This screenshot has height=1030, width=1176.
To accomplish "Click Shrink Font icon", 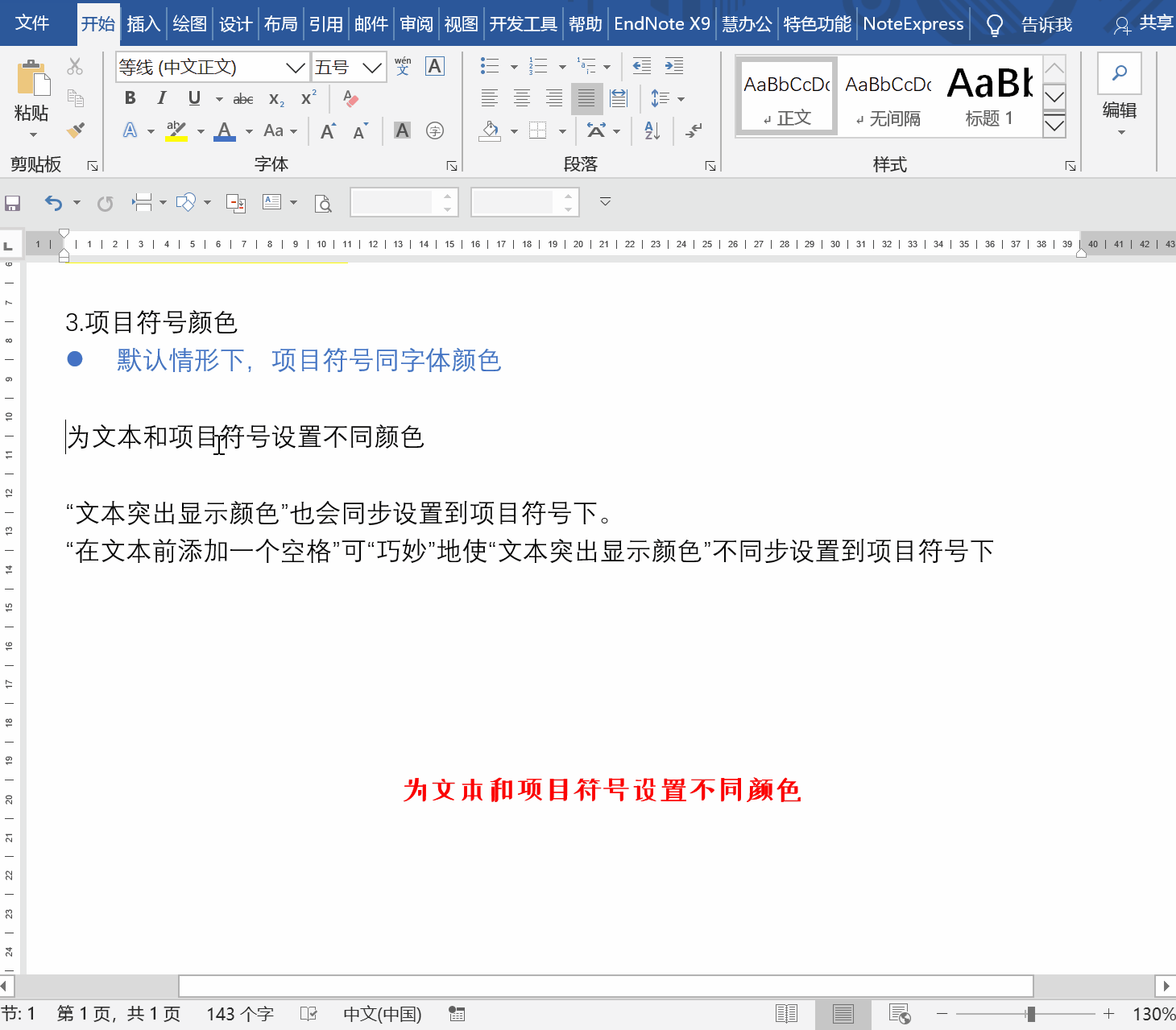I will coord(360,130).
